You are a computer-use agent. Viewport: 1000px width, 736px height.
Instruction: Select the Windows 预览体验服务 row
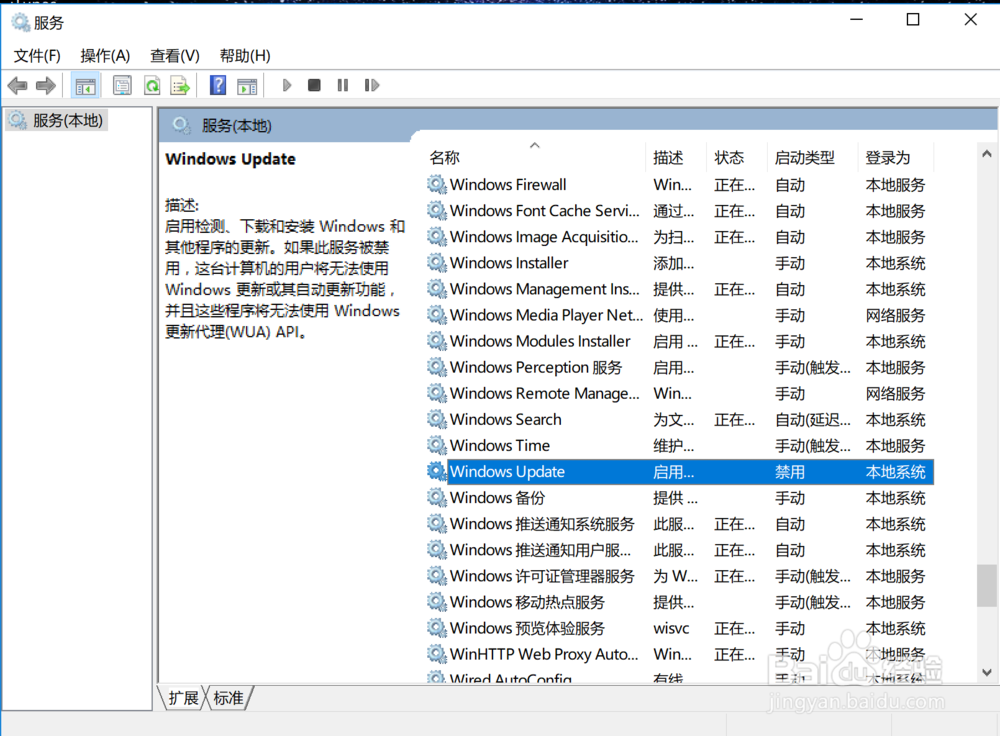(x=680, y=628)
